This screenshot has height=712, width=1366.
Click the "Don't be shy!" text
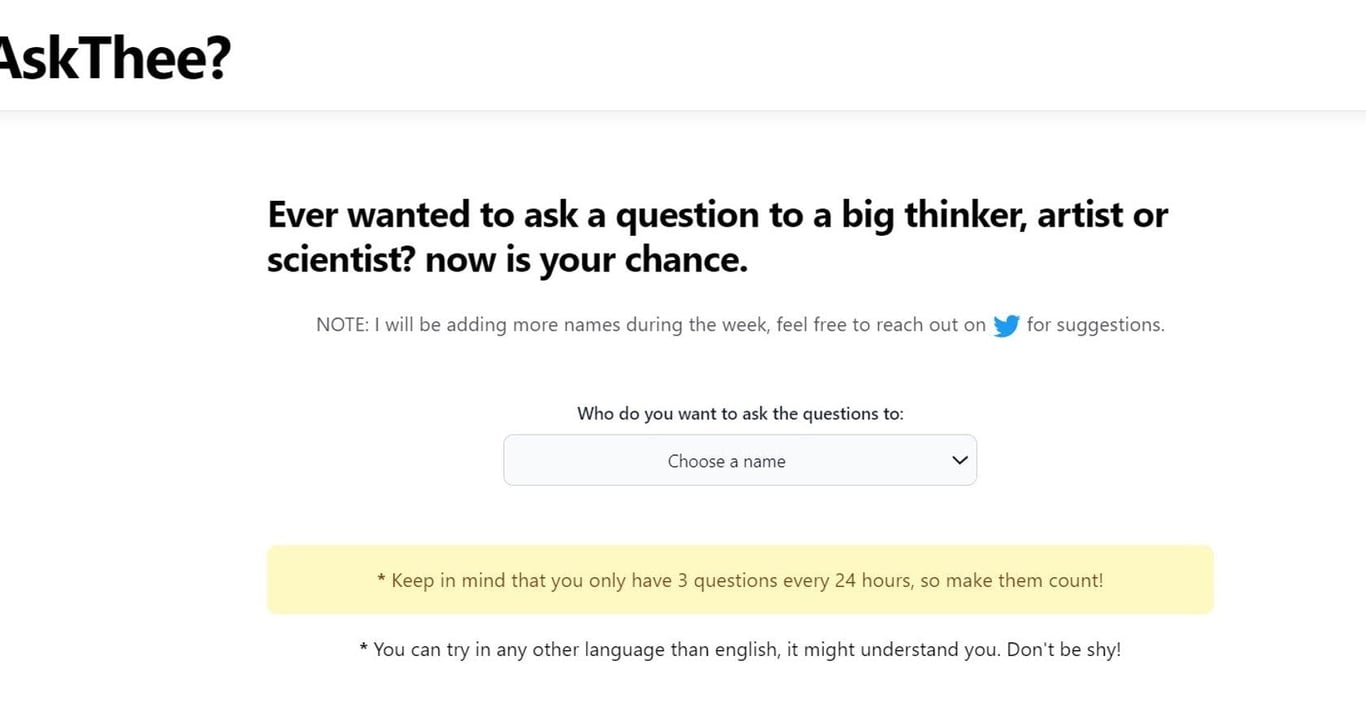coord(1063,649)
